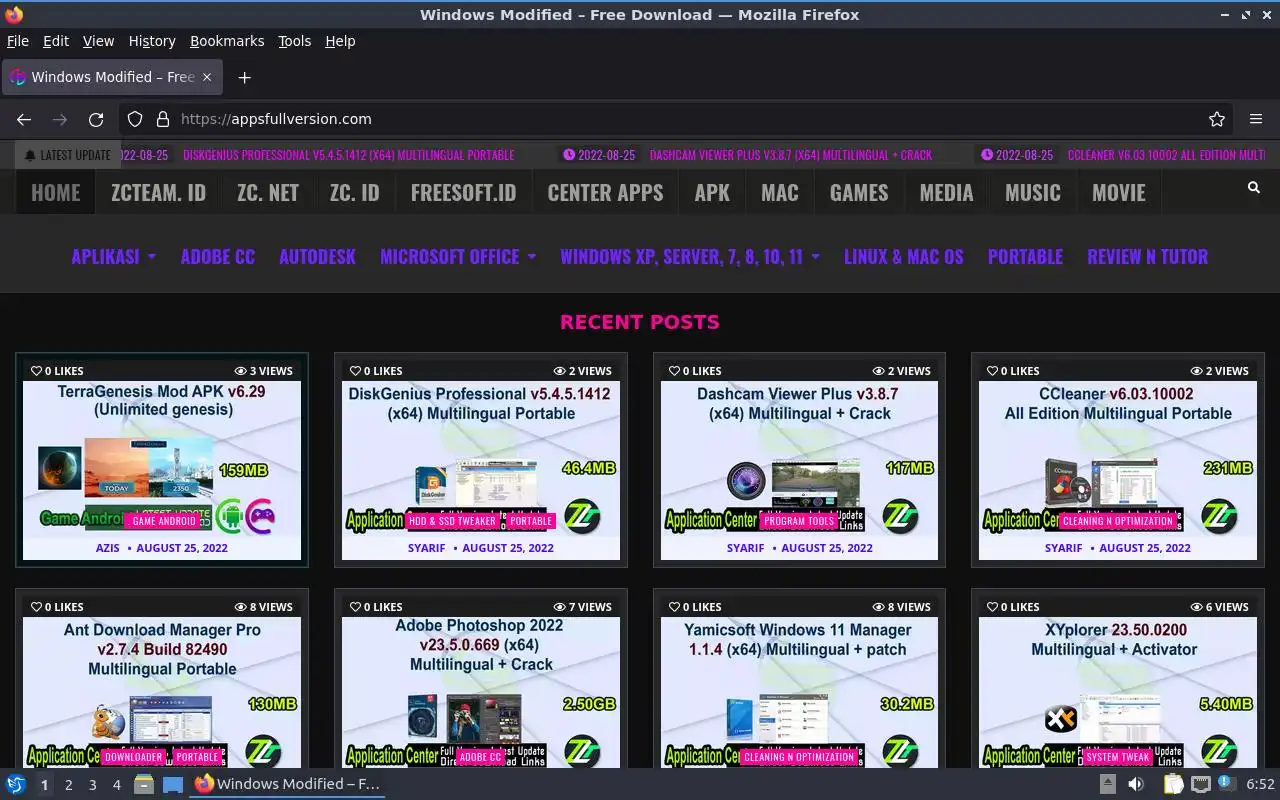This screenshot has height=800, width=1280.
Task: Open the LINUX & MAC OS link
Action: tap(904, 257)
